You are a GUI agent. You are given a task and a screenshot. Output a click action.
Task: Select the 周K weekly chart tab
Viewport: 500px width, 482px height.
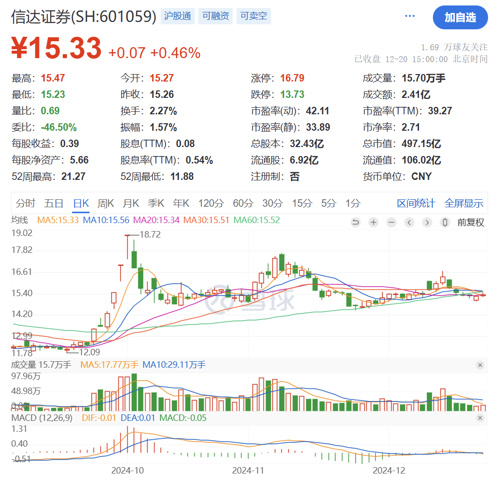[106, 203]
